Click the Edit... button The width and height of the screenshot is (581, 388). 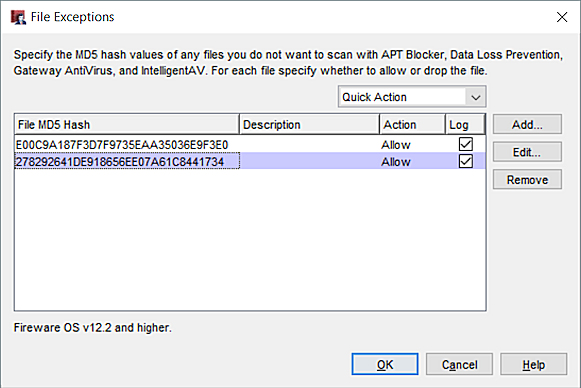pos(527,152)
